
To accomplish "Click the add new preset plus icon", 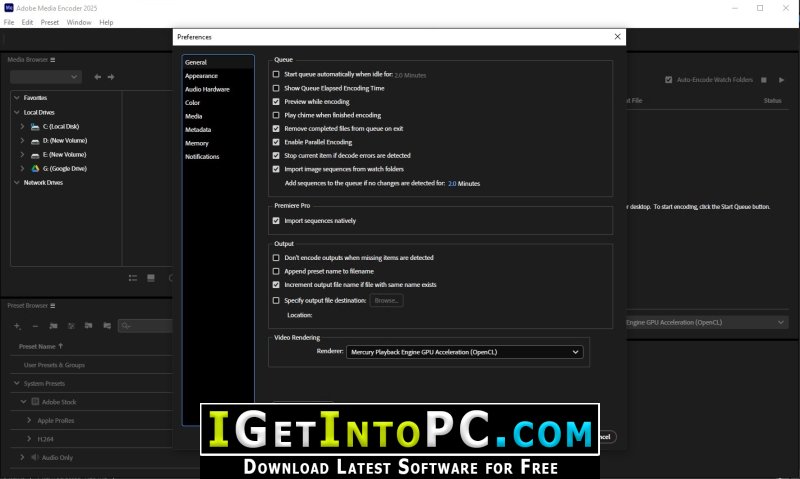I will pyautogui.click(x=17, y=325).
